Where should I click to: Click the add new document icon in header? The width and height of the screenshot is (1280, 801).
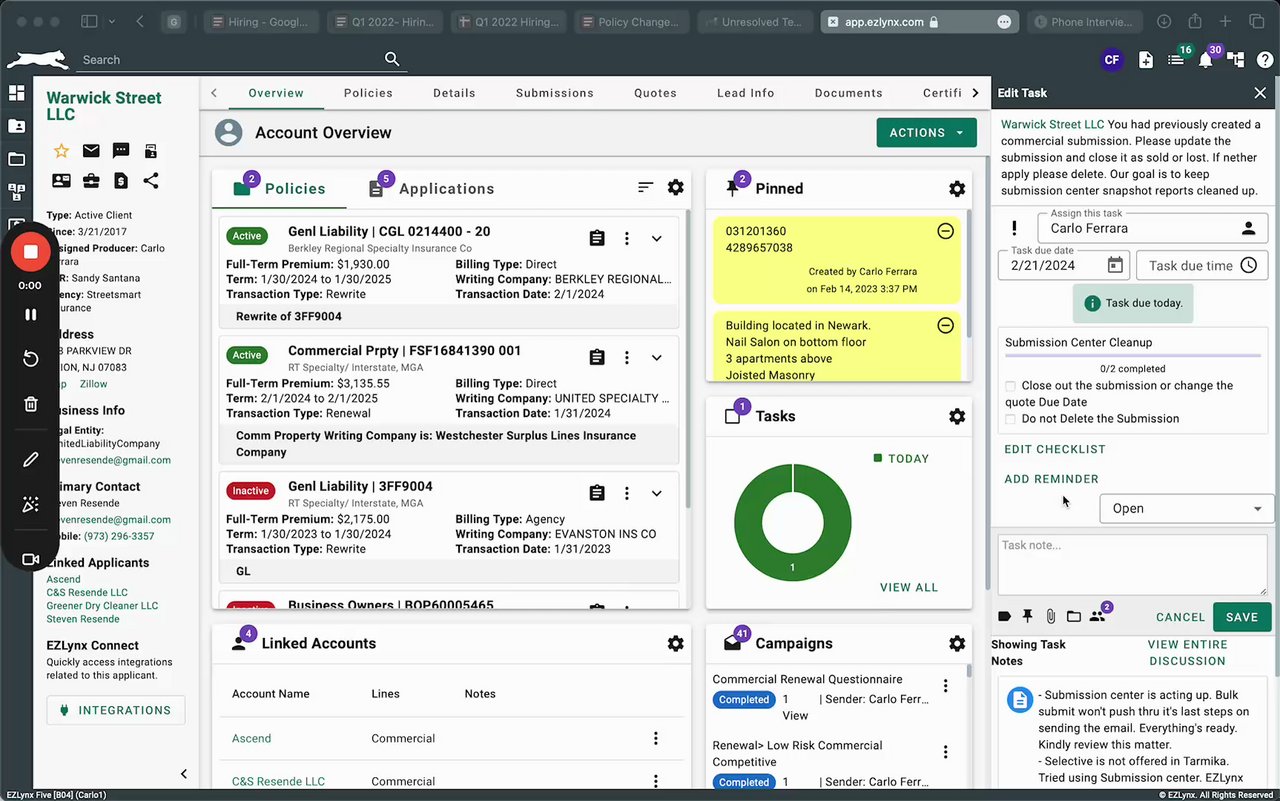click(x=1146, y=60)
